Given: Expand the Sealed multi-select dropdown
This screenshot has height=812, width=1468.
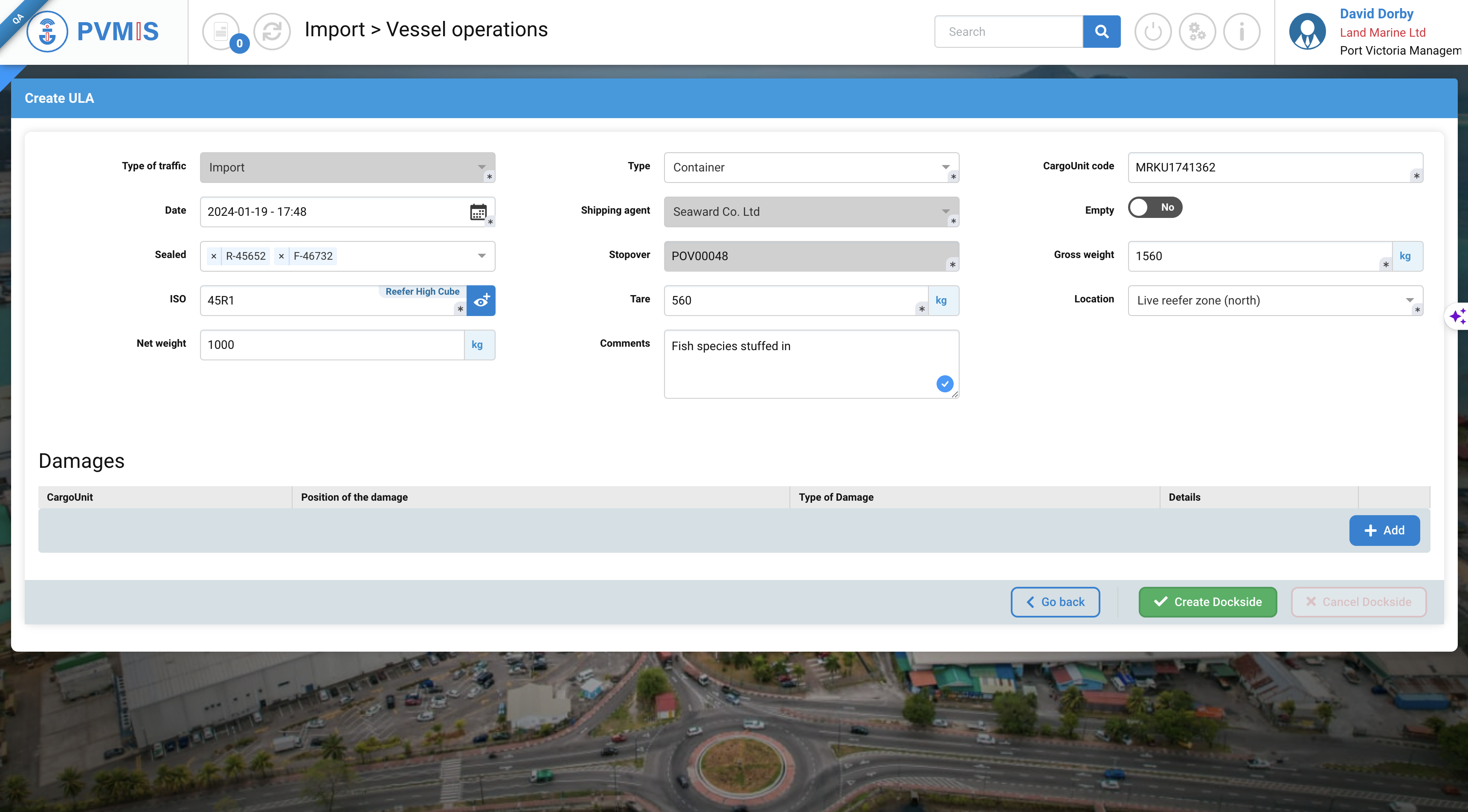Looking at the screenshot, I should pyautogui.click(x=482, y=256).
